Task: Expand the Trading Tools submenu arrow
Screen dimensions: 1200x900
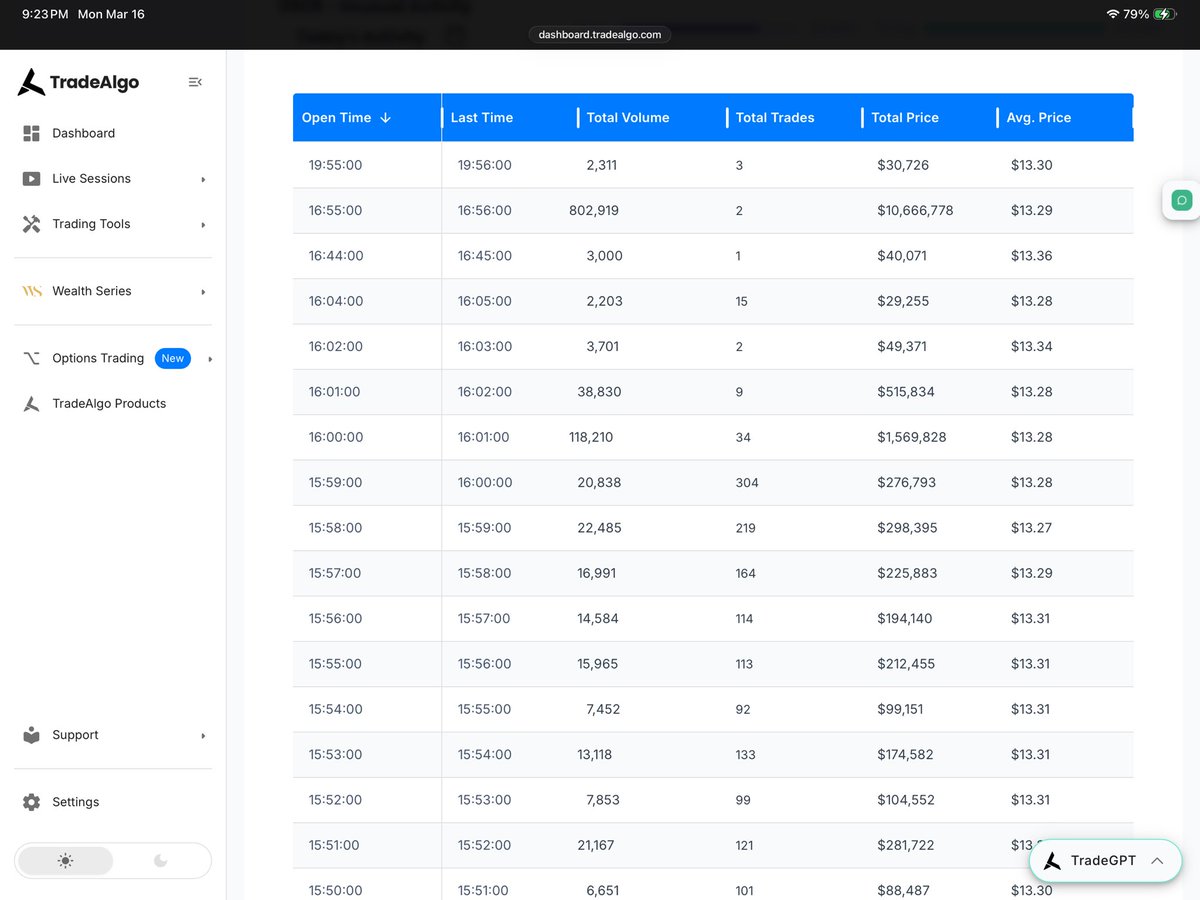Action: tap(203, 225)
